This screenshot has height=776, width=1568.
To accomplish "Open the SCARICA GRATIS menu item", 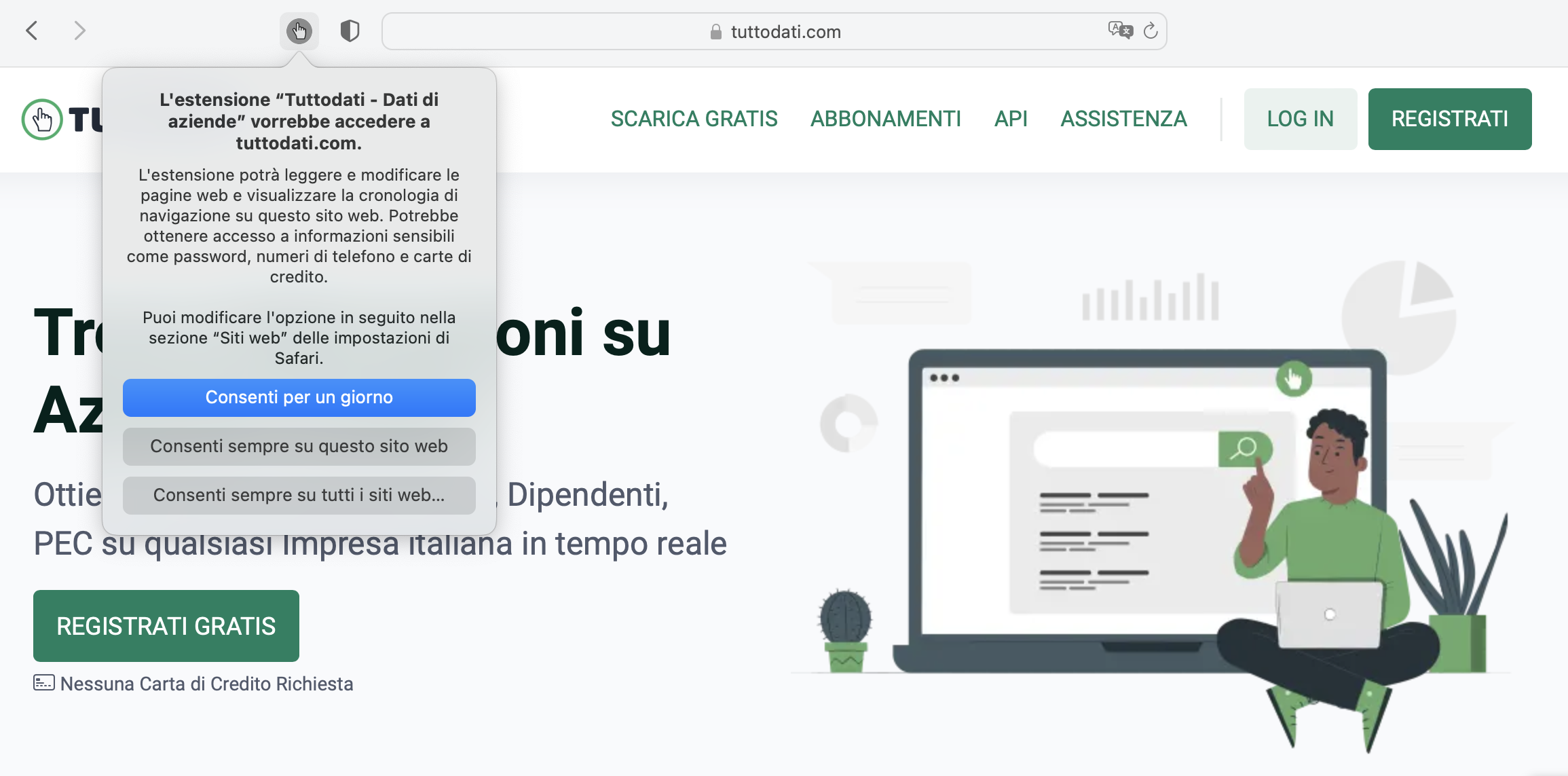I will tap(694, 119).
